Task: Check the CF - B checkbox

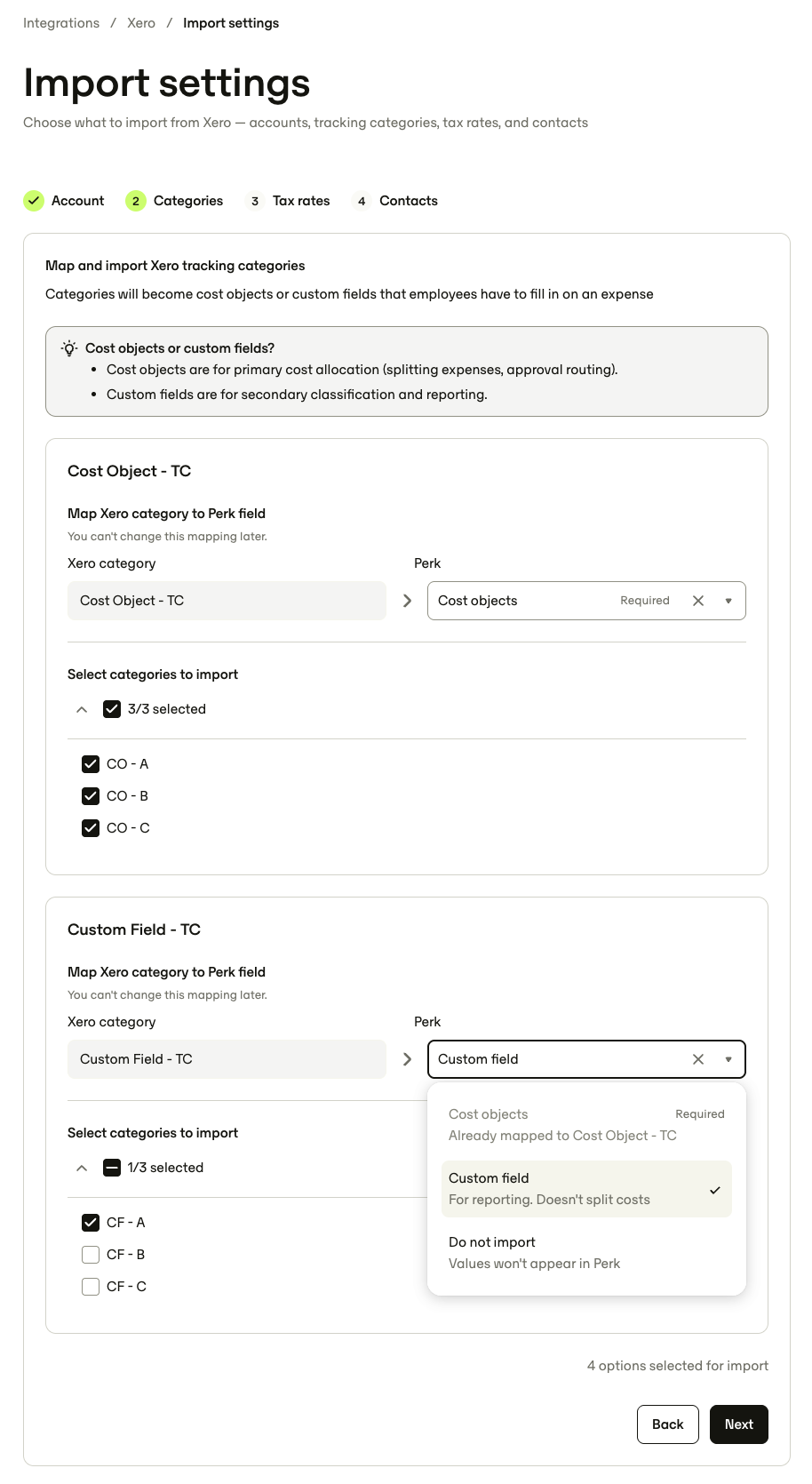Action: point(91,1255)
